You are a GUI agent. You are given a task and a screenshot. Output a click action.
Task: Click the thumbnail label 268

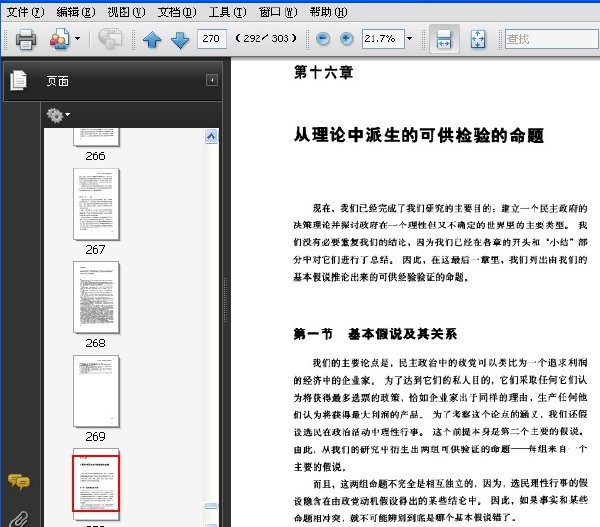[95, 343]
